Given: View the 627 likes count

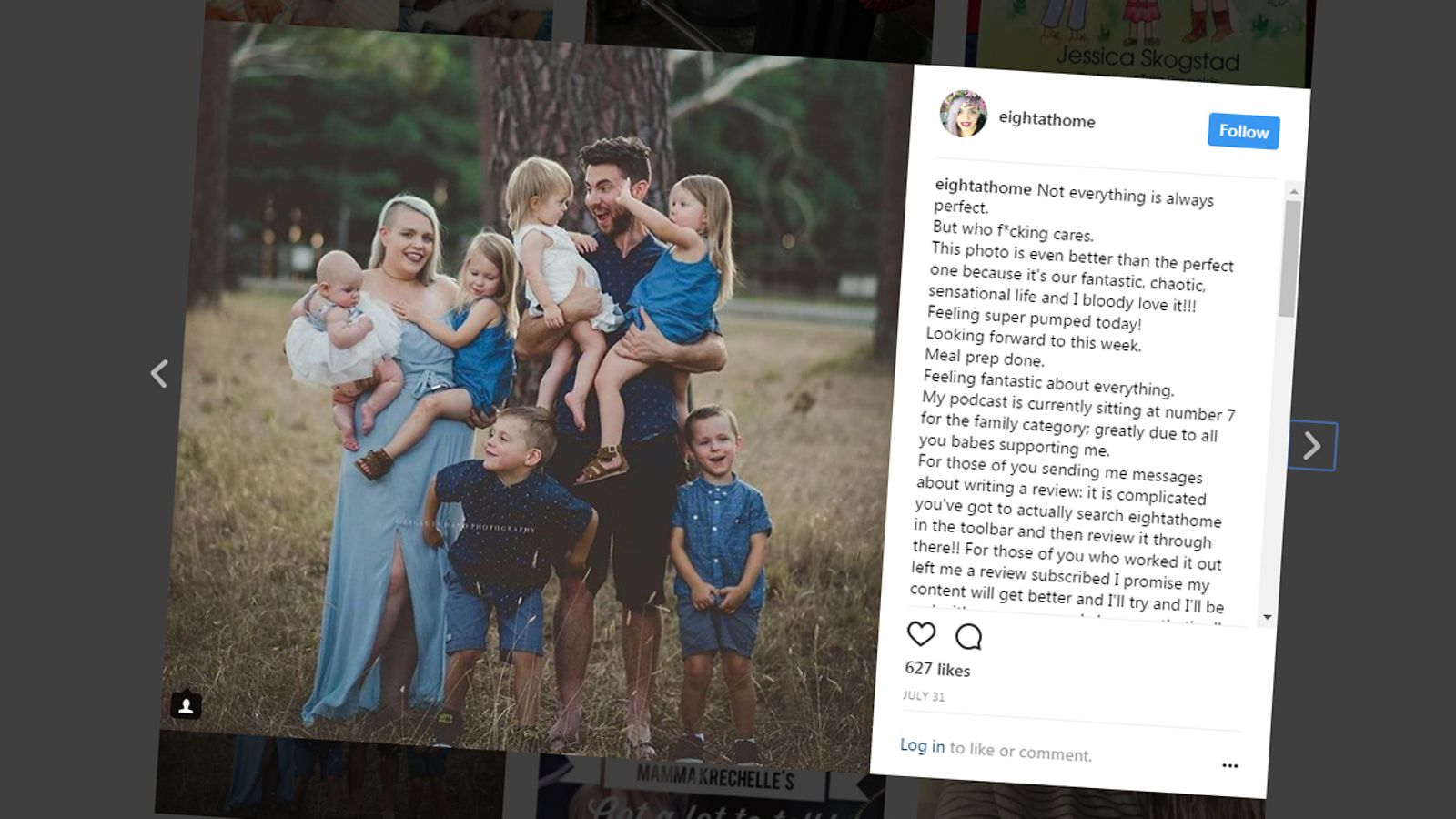Looking at the screenshot, I should [937, 669].
